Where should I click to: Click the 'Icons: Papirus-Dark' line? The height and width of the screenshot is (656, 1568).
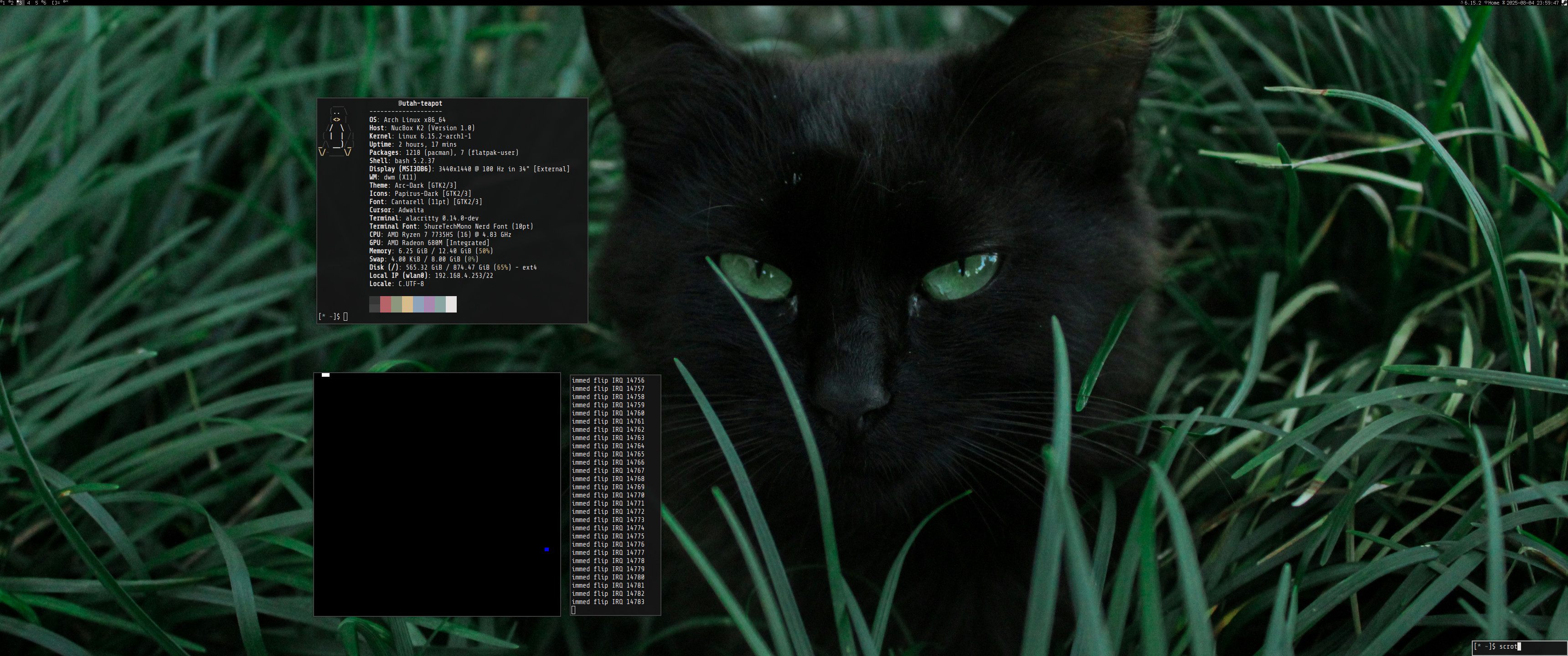(x=420, y=194)
